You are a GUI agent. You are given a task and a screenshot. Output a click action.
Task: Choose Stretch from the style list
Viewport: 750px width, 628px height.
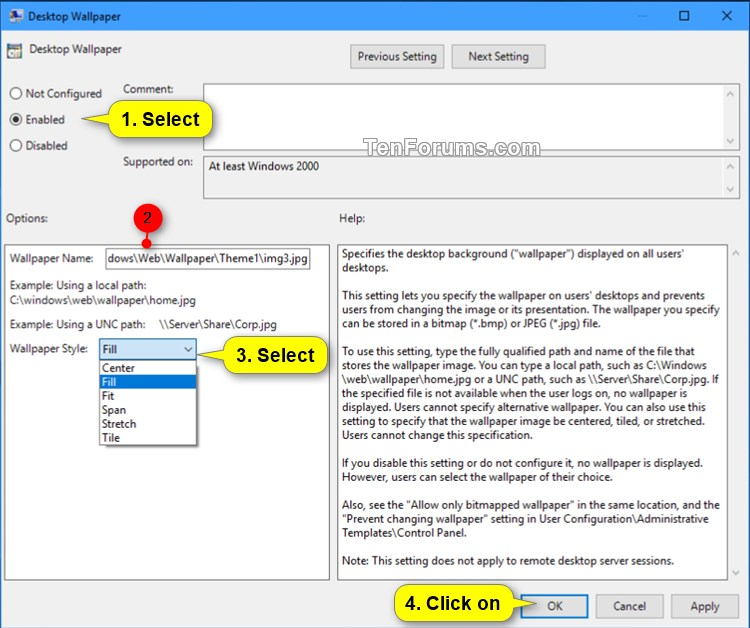click(x=148, y=424)
